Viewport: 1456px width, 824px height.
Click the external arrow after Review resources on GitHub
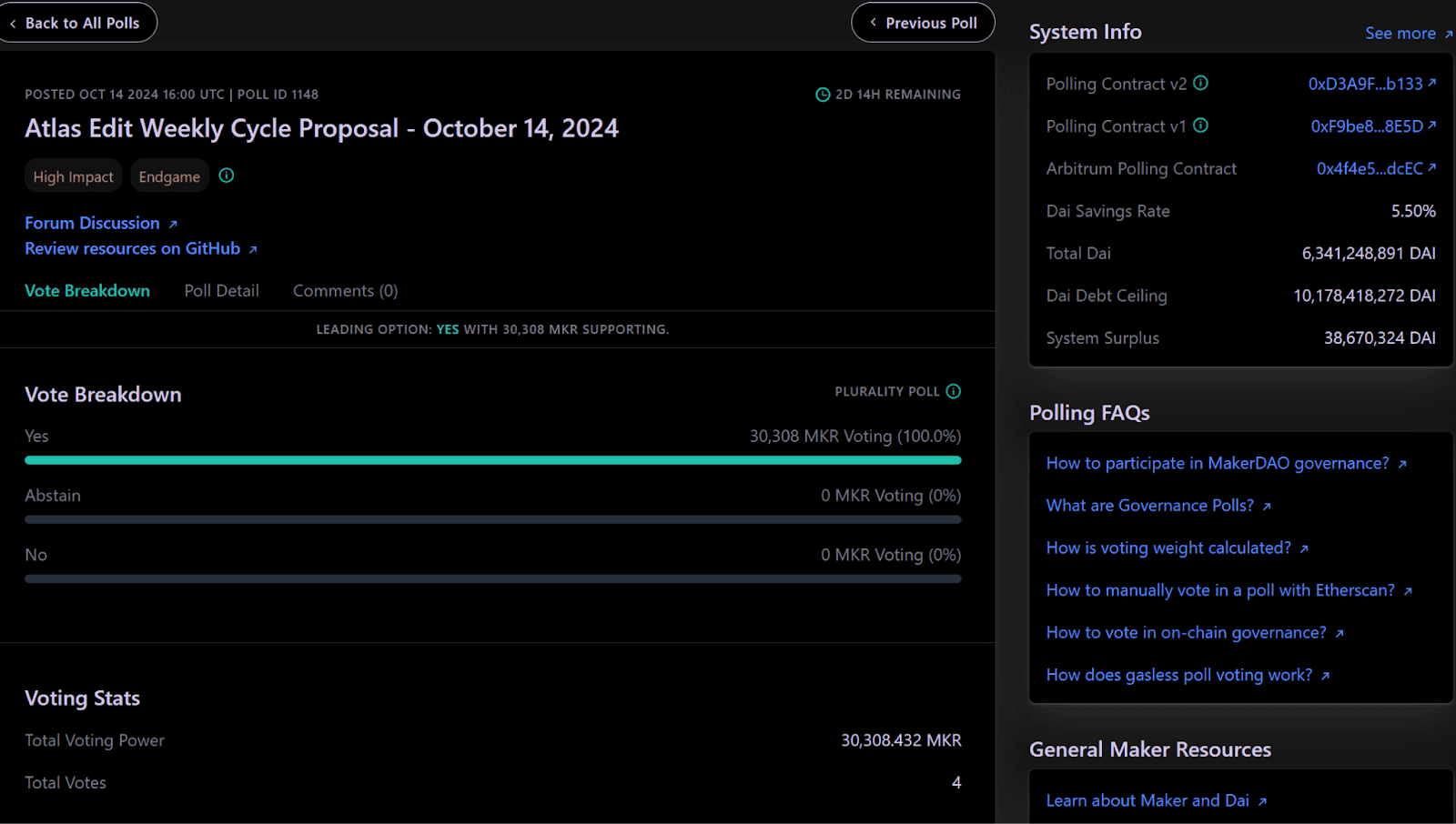(253, 249)
